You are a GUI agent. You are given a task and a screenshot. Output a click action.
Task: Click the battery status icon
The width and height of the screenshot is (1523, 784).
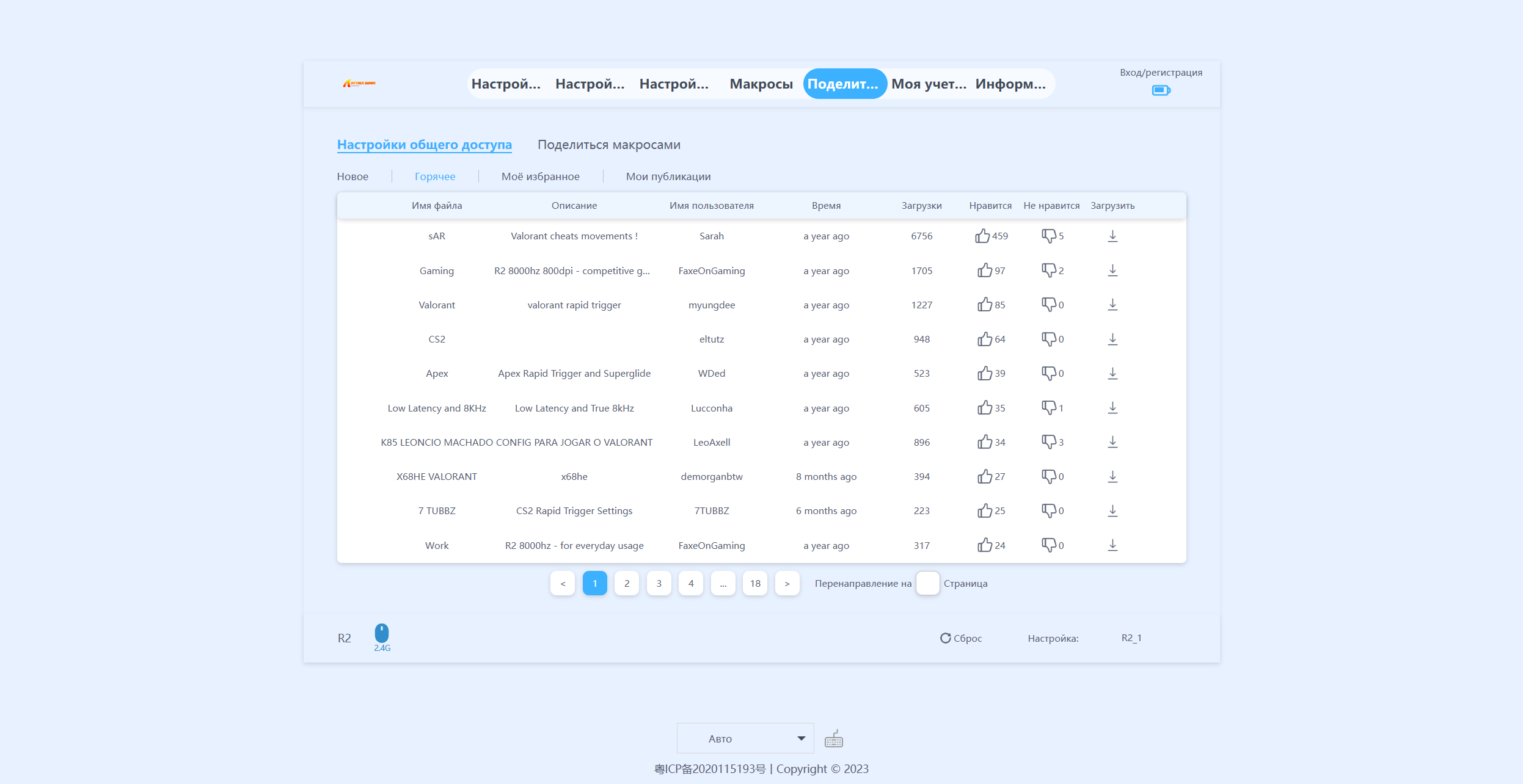[x=1161, y=90]
